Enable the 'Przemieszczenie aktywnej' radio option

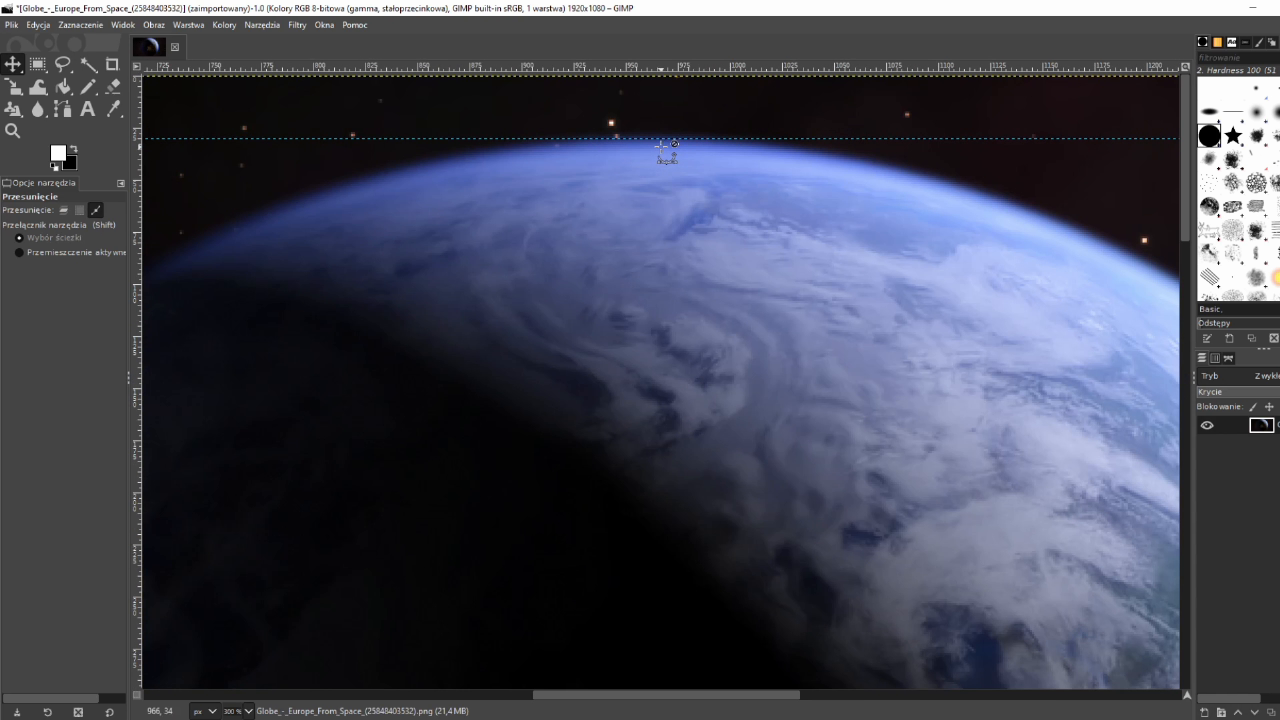[19, 253]
